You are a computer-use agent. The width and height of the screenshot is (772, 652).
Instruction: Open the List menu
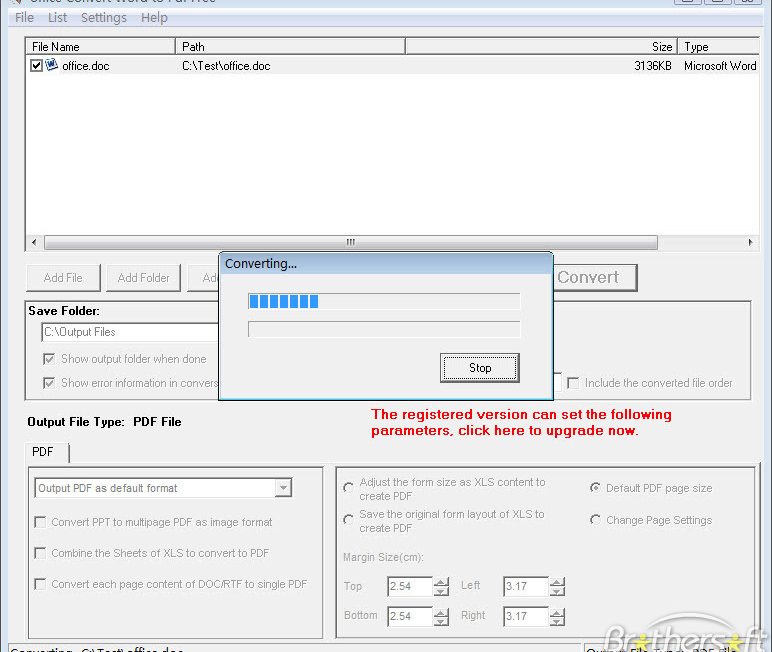tap(58, 18)
